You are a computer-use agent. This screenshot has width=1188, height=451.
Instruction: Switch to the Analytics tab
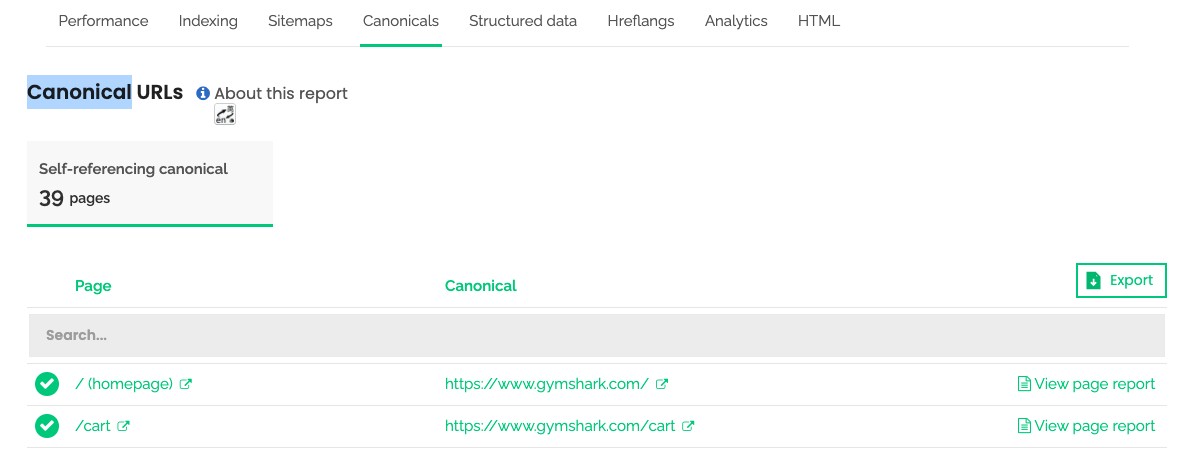[736, 21]
